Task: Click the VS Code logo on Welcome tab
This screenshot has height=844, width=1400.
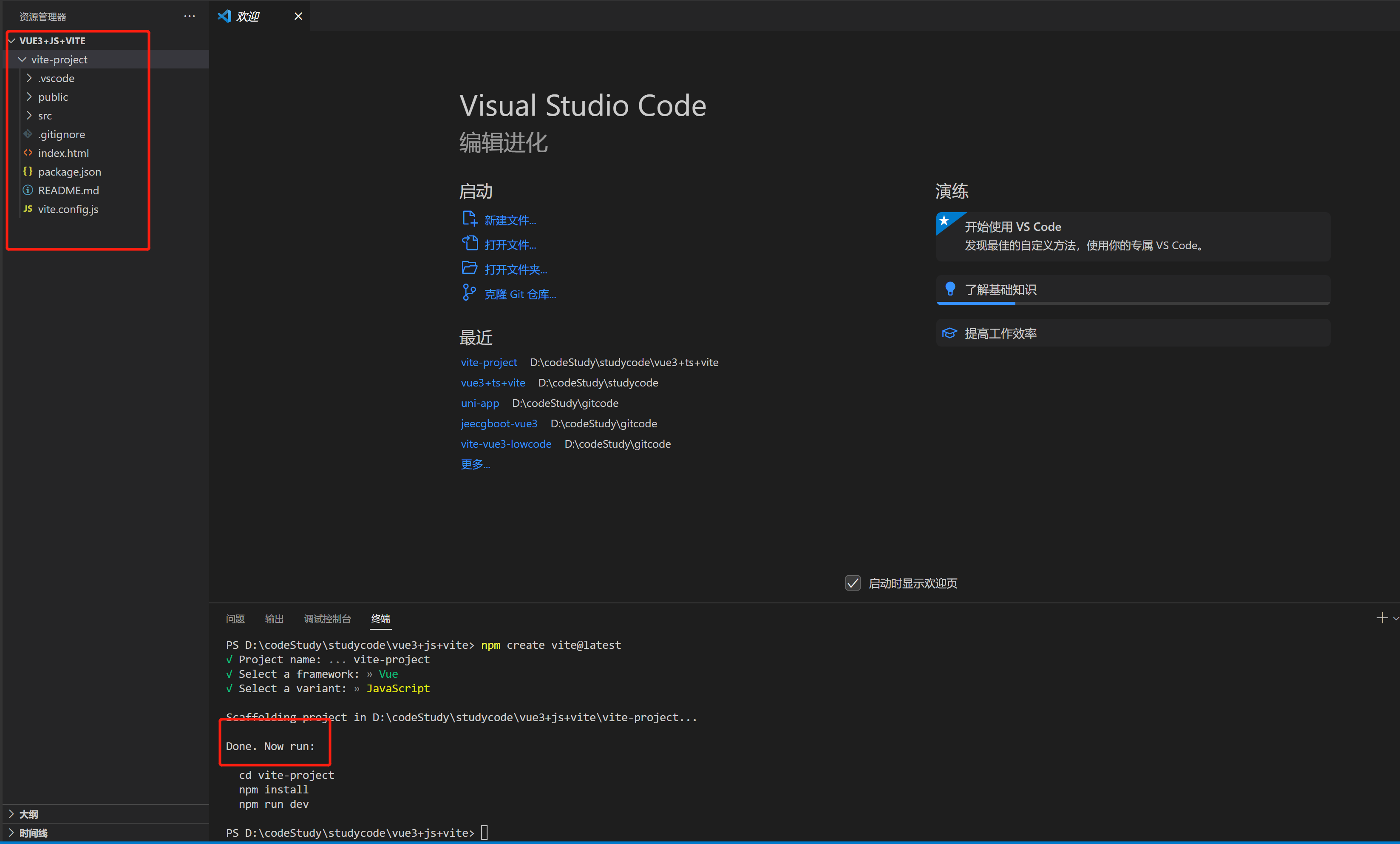Action: tap(224, 16)
